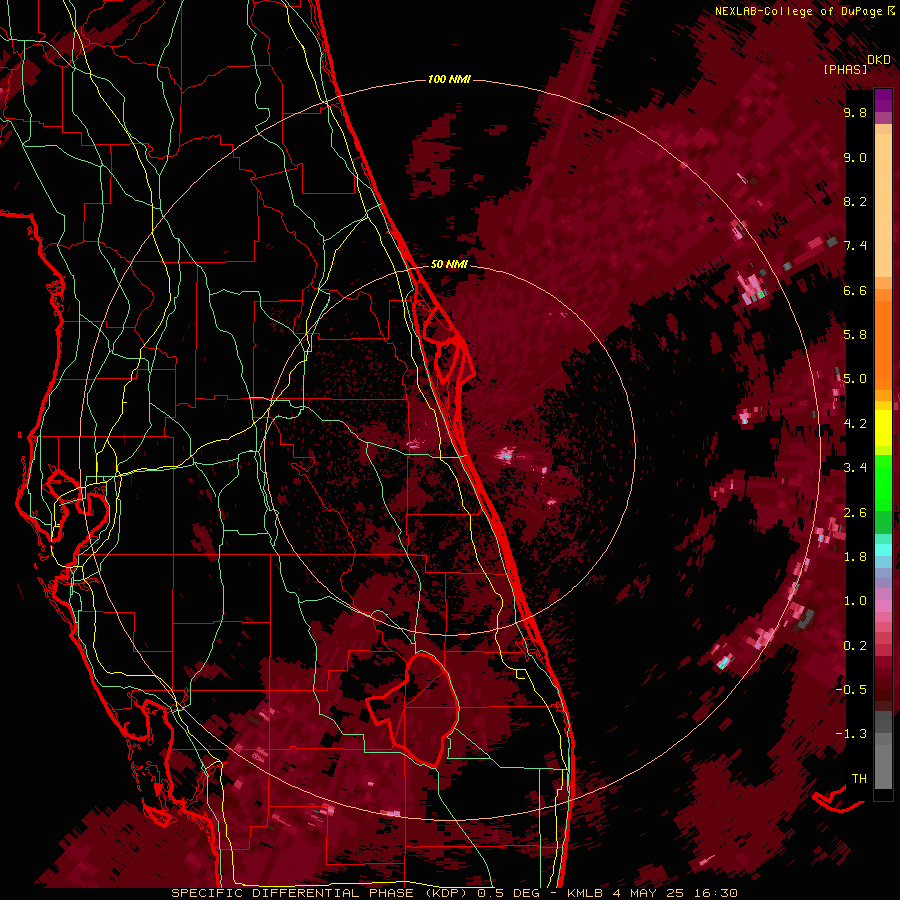Click the TH threshold label on scale

point(859,778)
